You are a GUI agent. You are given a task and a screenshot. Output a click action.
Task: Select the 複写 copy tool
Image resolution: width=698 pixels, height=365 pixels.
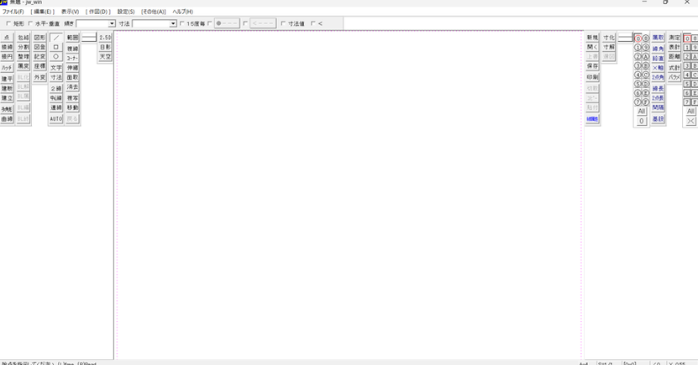(x=73, y=98)
